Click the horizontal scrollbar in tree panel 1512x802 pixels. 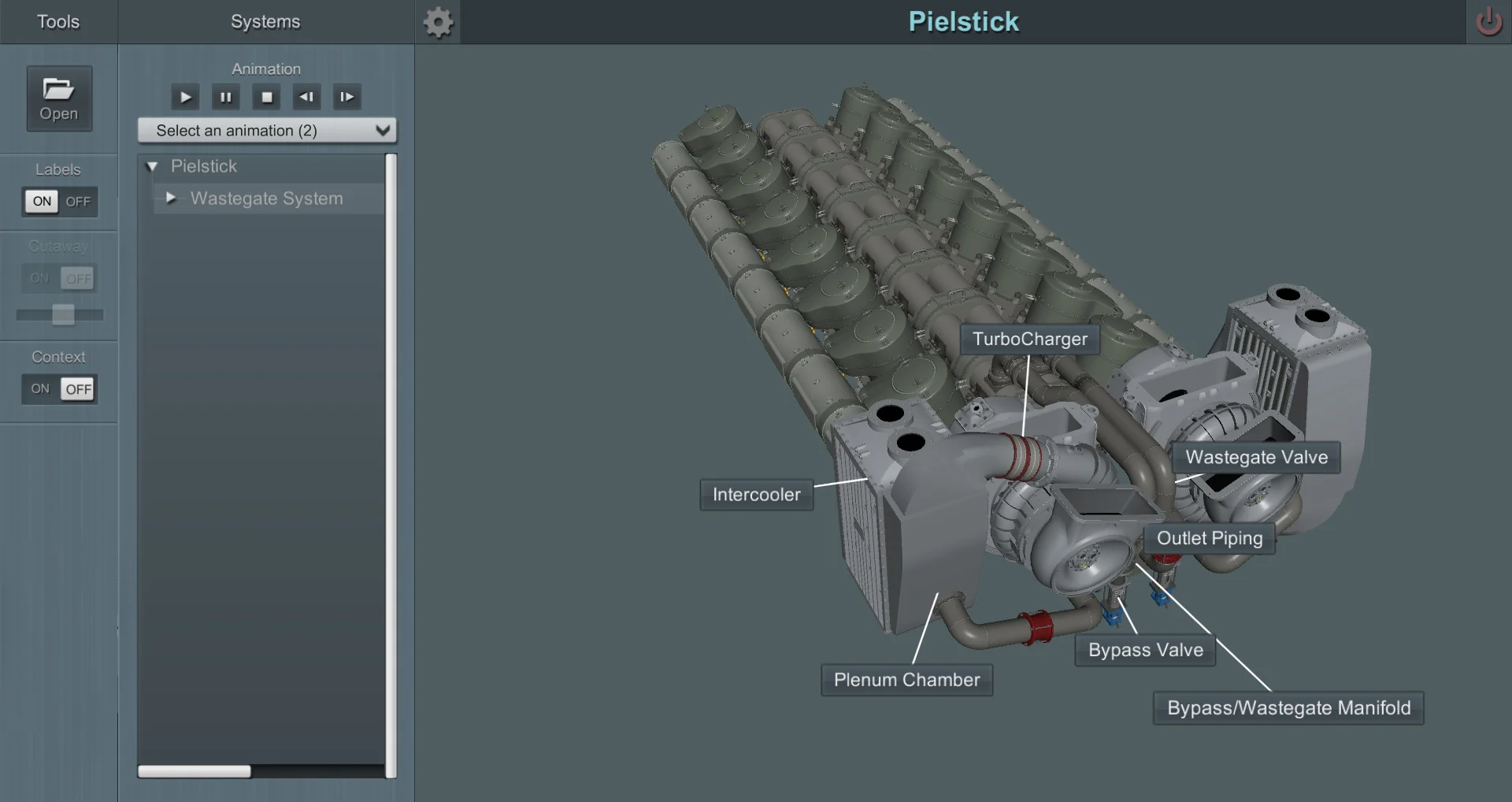tap(195, 771)
